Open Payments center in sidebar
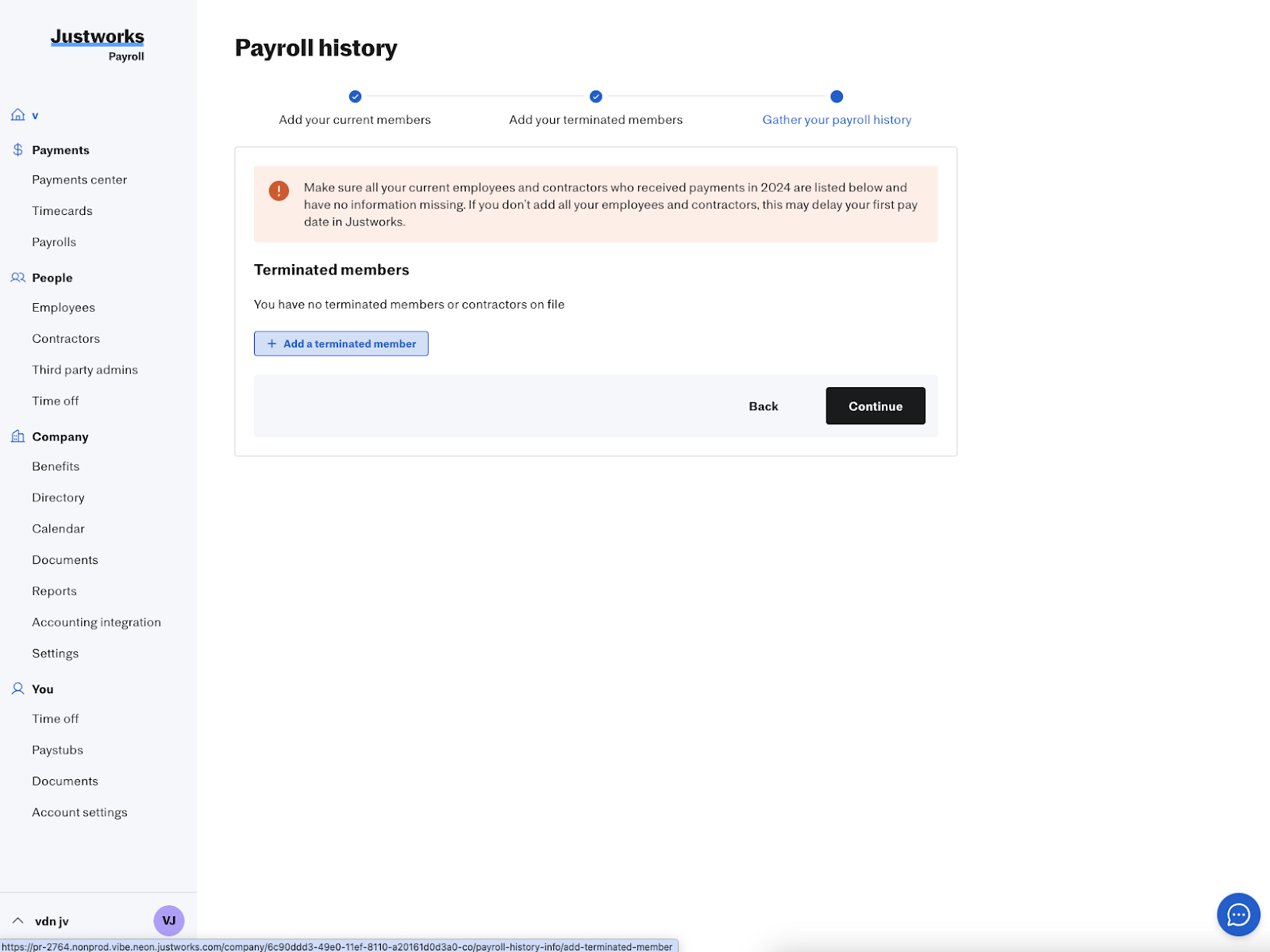Image resolution: width=1270 pixels, height=952 pixels. (x=79, y=180)
